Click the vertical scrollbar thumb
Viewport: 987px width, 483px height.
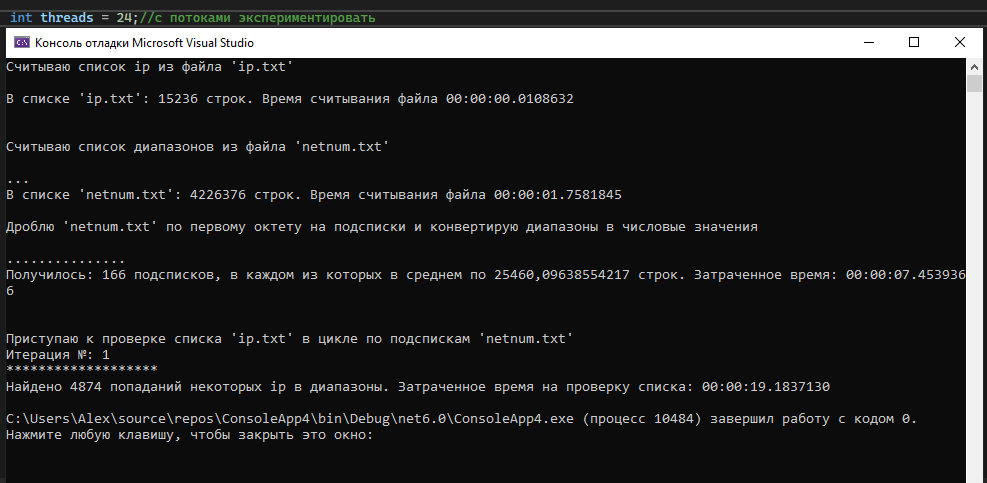[x=974, y=83]
